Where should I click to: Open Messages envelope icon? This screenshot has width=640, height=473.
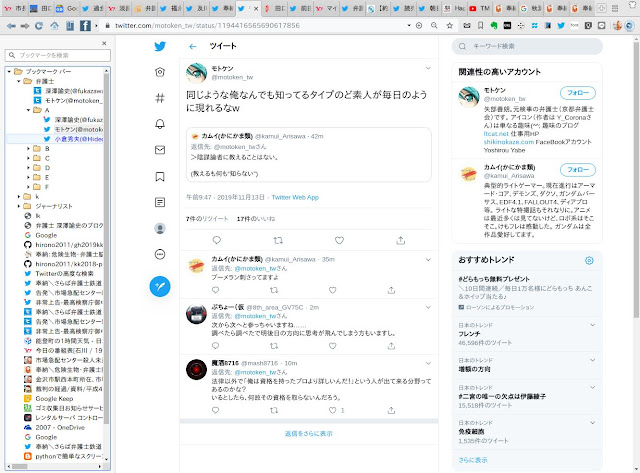[x=160, y=150]
